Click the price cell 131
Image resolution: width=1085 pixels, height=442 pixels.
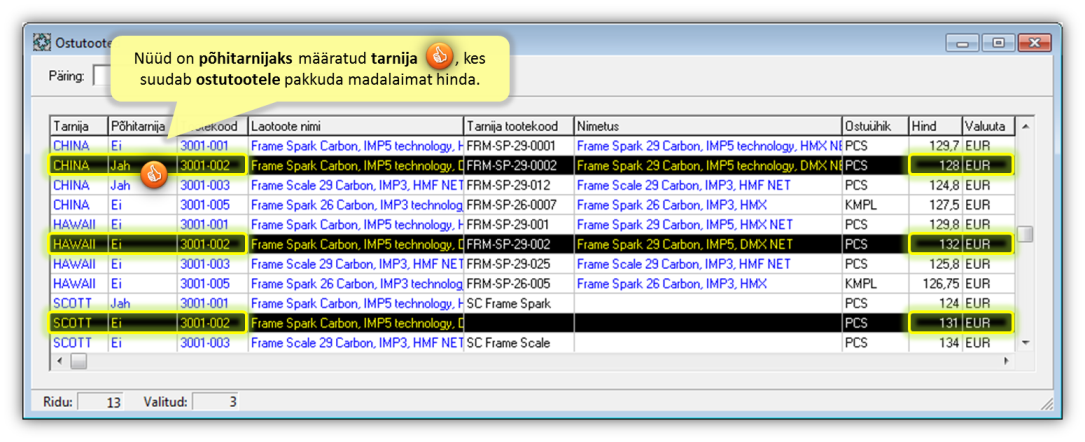pos(935,323)
